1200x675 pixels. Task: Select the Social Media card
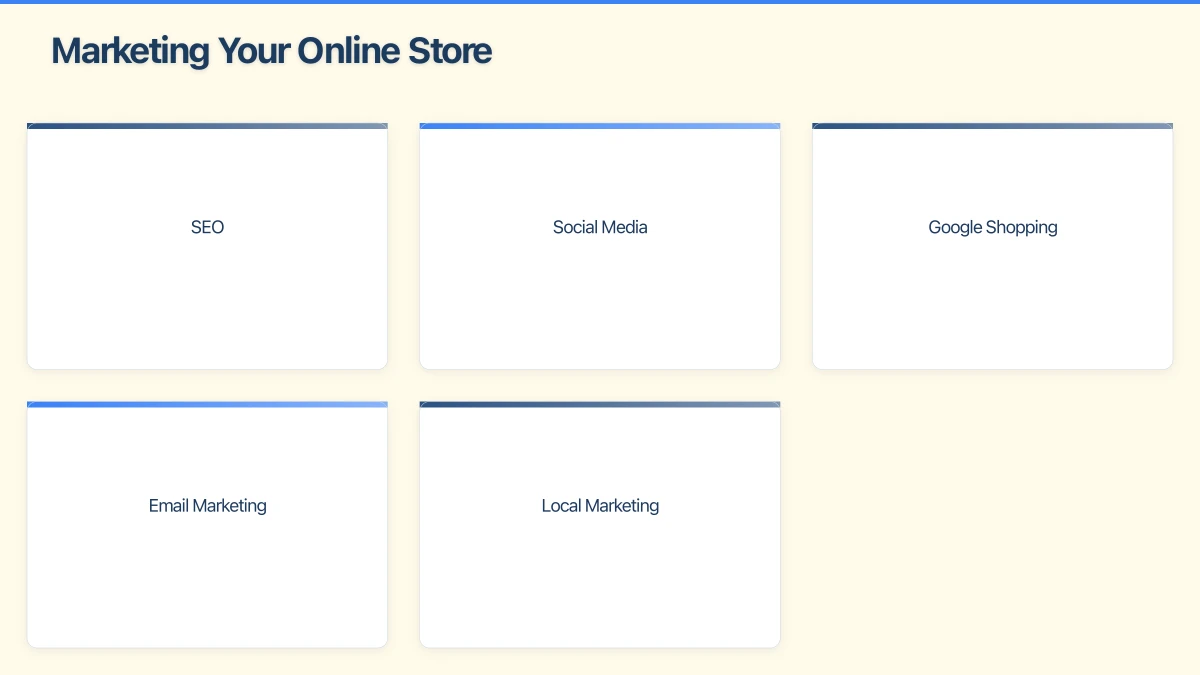click(x=600, y=245)
